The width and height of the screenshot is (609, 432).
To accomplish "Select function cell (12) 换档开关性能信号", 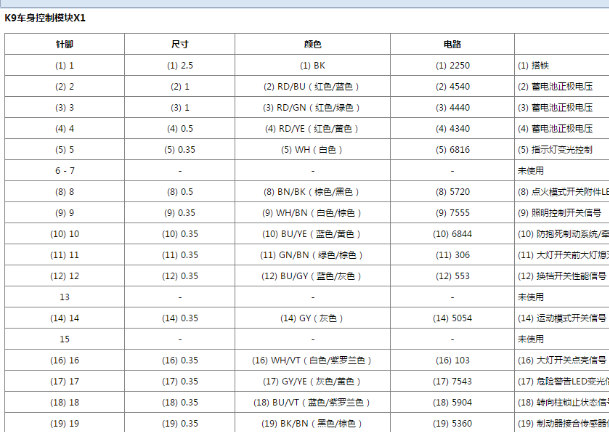I will pos(562,276).
